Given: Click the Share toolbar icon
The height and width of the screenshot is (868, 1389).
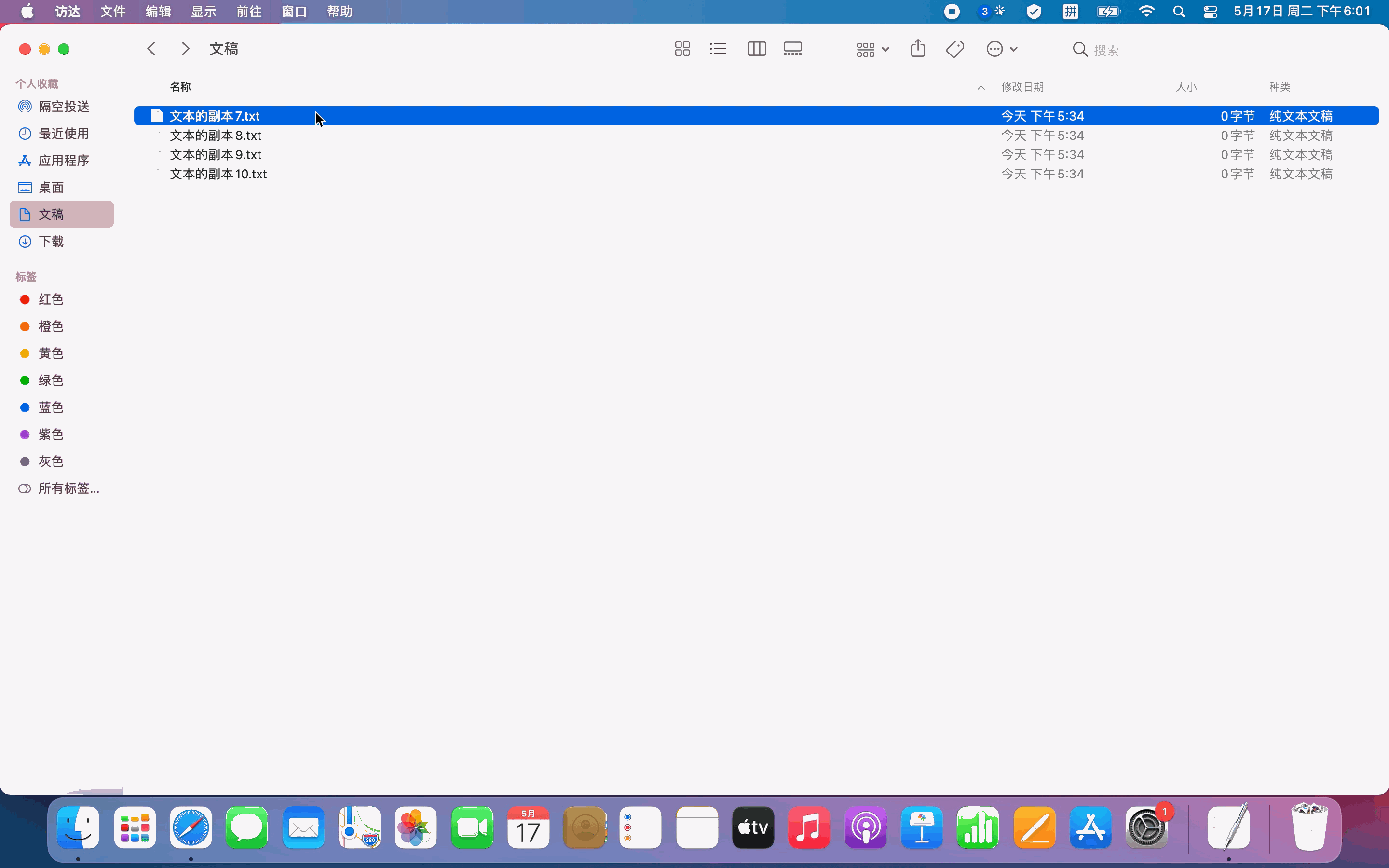Looking at the screenshot, I should (x=918, y=49).
